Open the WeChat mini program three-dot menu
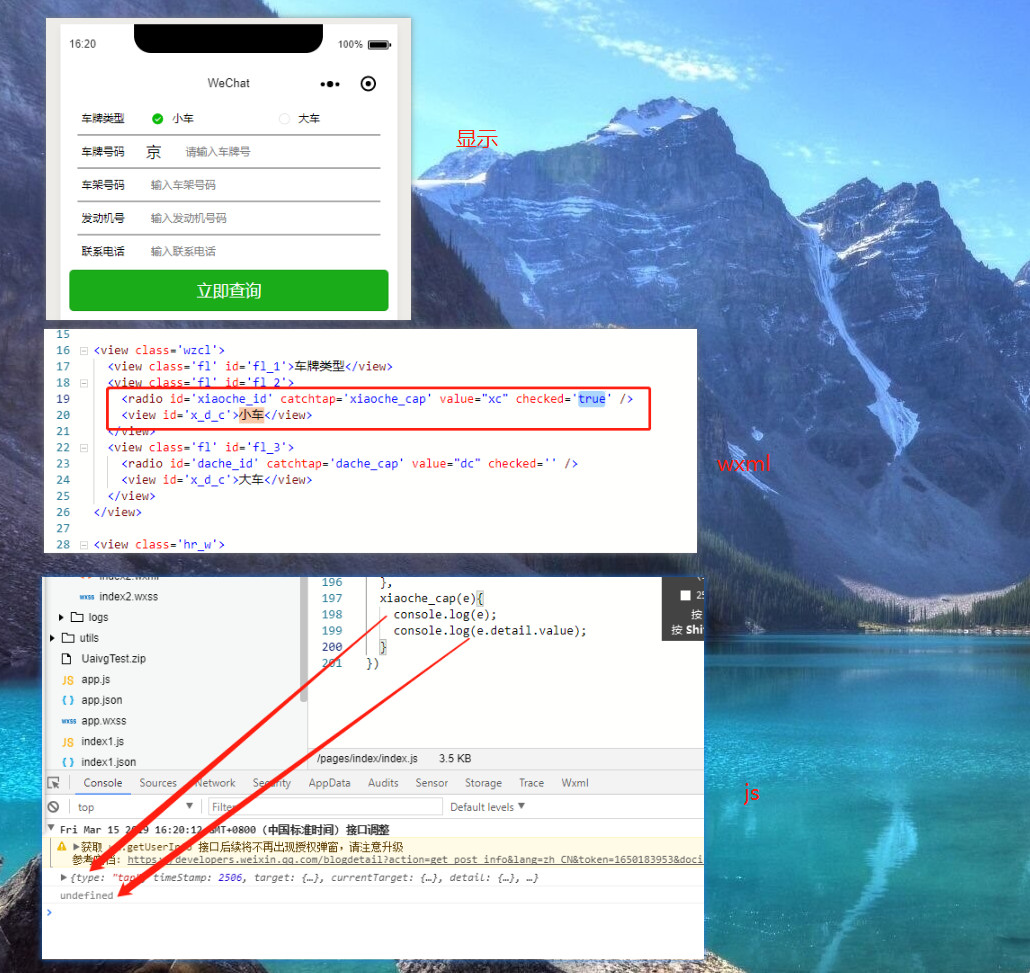The width and height of the screenshot is (1030, 973). point(330,84)
